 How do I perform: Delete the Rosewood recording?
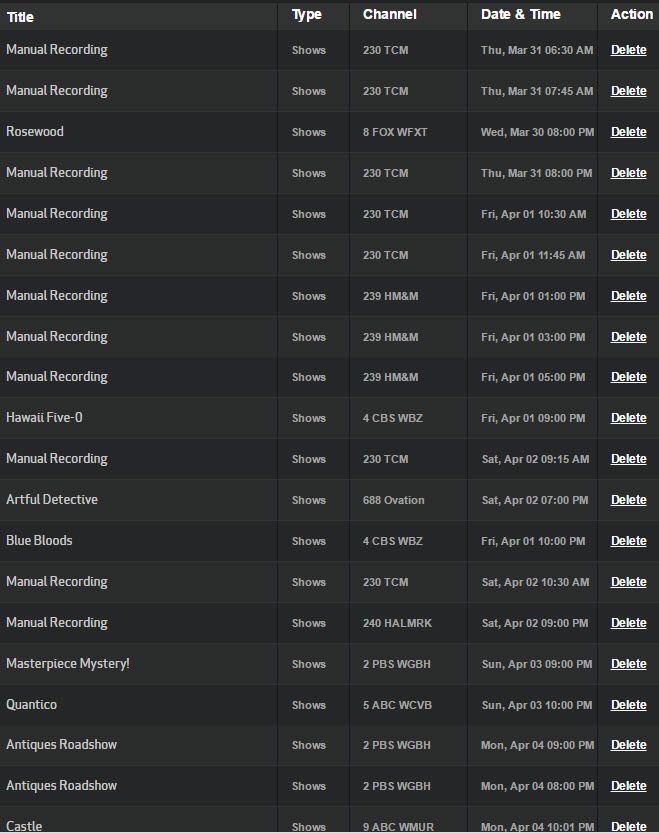coord(628,132)
